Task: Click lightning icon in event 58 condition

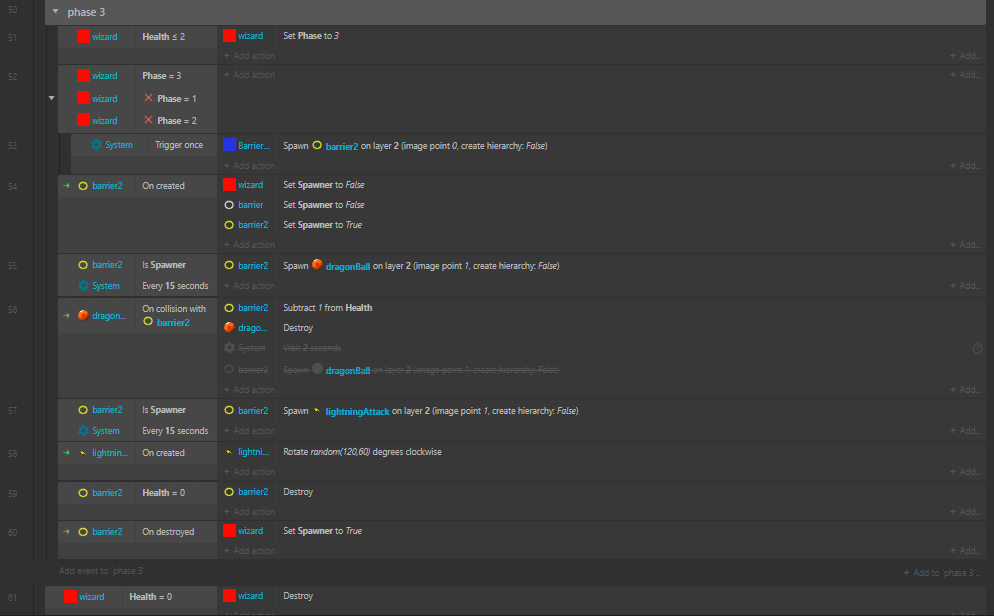Action: pyautogui.click(x=84, y=453)
